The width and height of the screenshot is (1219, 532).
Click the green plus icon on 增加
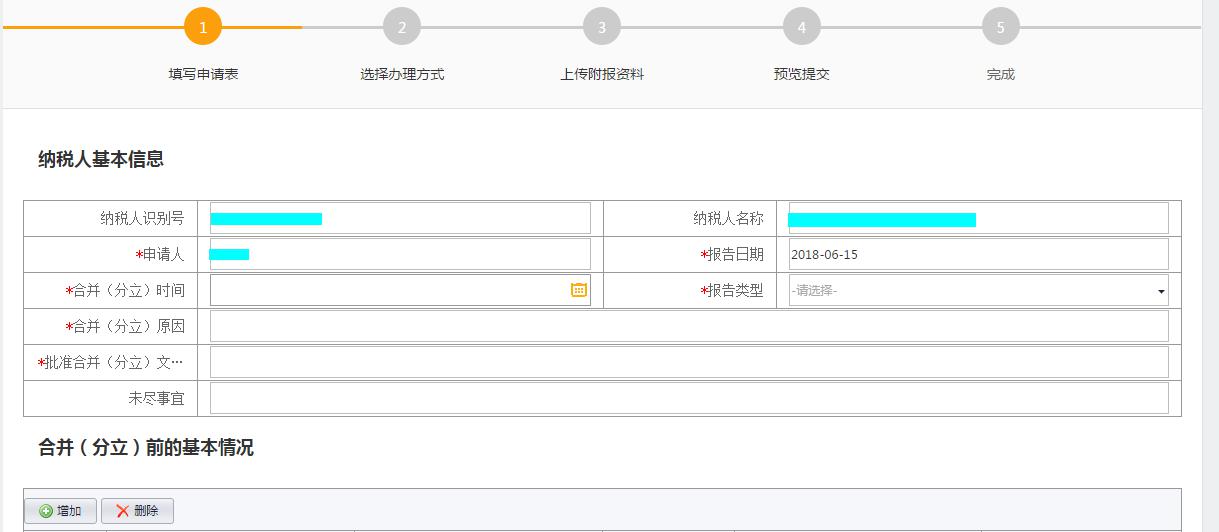(45, 511)
